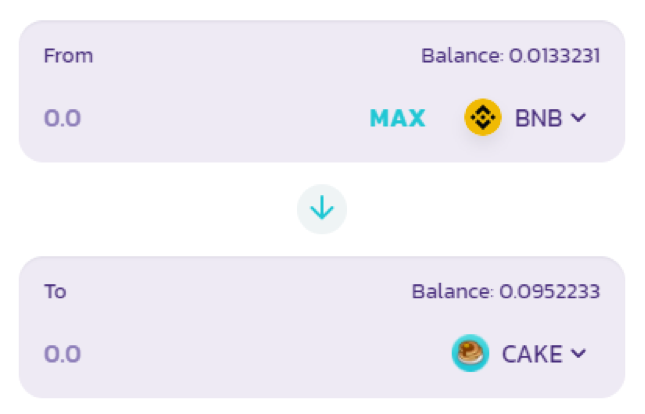The width and height of the screenshot is (645, 414).
Task: Click the From balance value 0.0133231
Action: pyautogui.click(x=555, y=56)
